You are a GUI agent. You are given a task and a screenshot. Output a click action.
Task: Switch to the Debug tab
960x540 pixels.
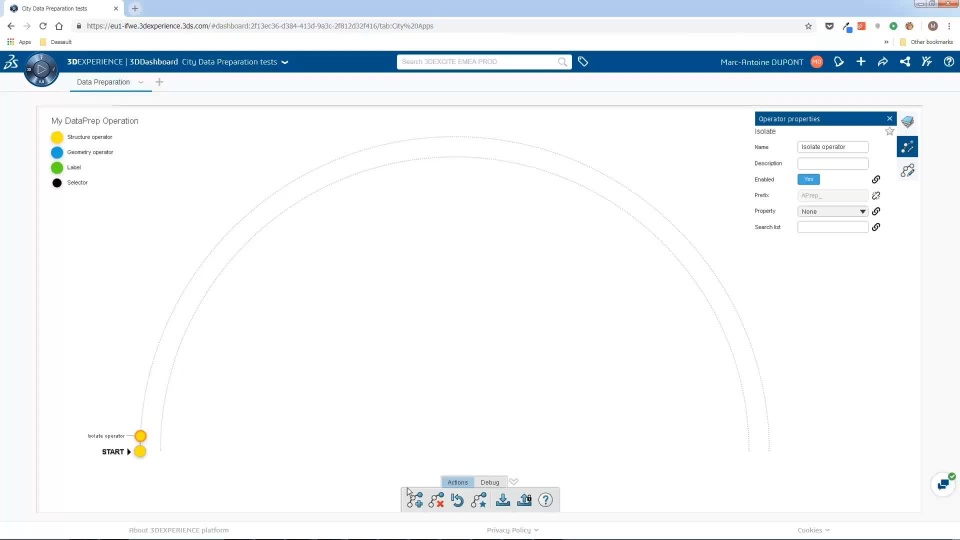click(490, 482)
